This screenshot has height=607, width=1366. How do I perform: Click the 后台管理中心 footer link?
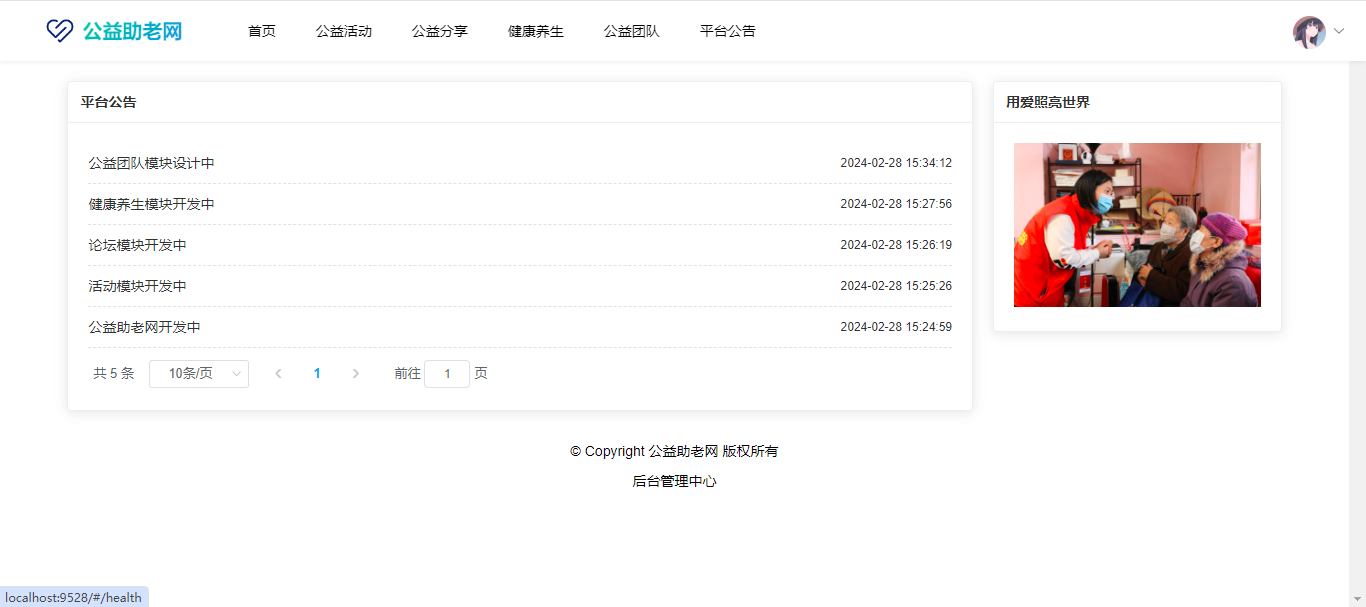pos(674,481)
